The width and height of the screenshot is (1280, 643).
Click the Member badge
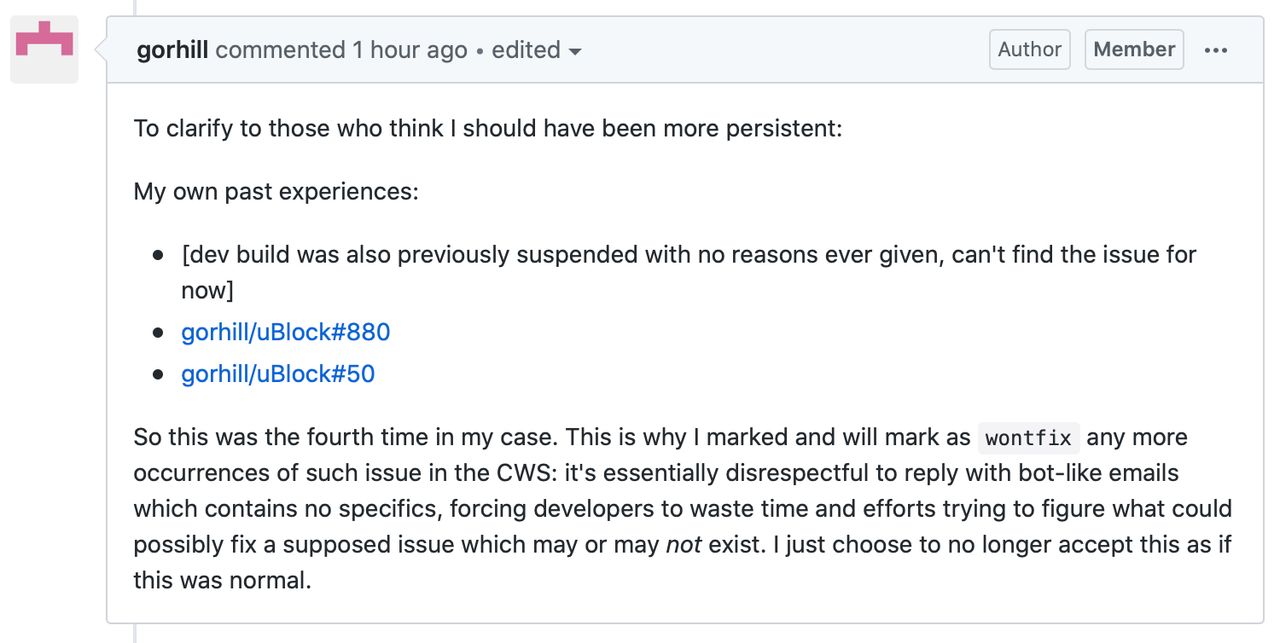(1134, 49)
